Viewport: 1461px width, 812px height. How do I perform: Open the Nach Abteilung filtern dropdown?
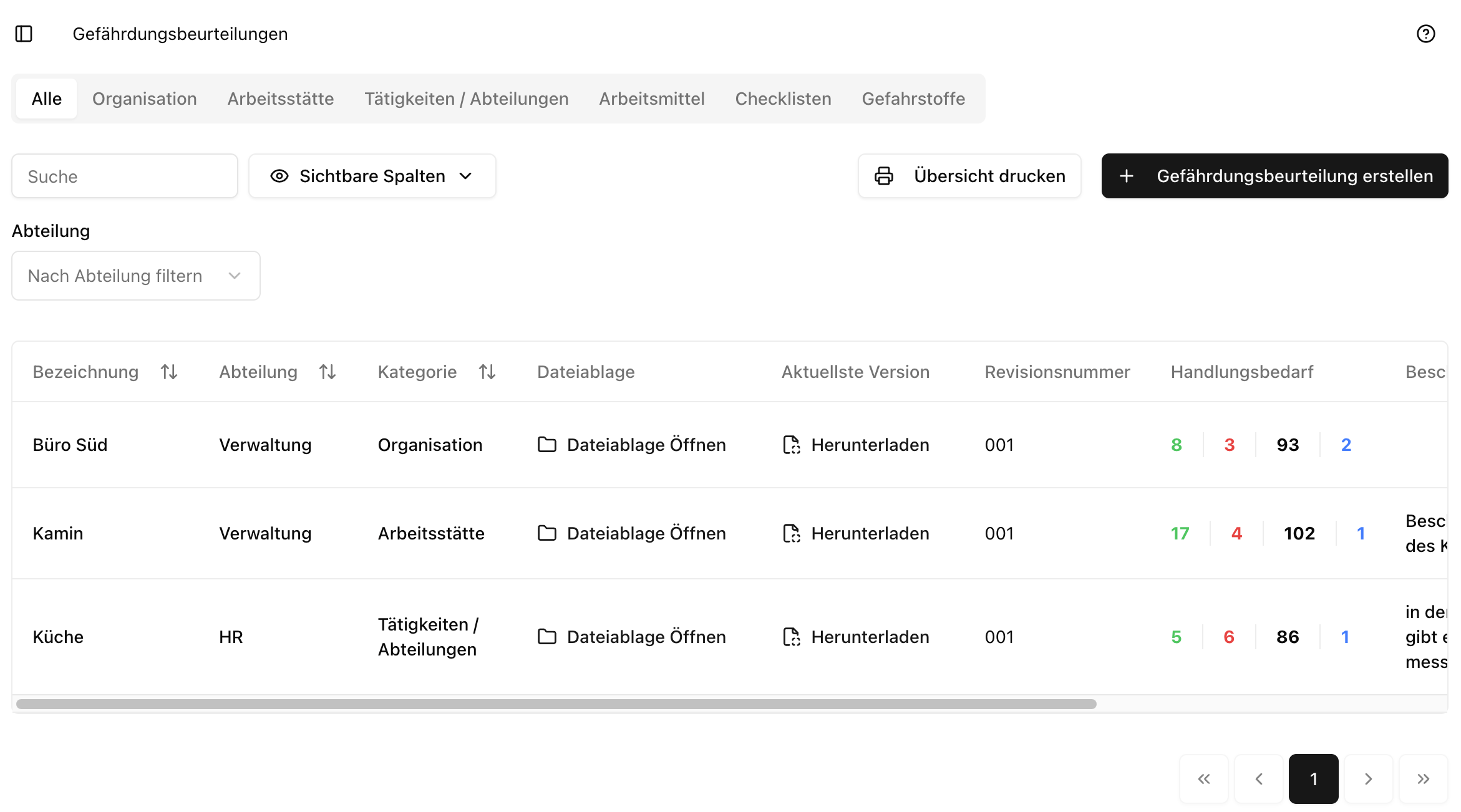point(135,276)
